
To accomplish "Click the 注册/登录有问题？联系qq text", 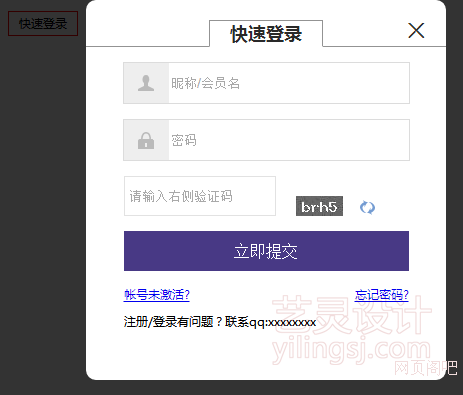I will point(220,322).
